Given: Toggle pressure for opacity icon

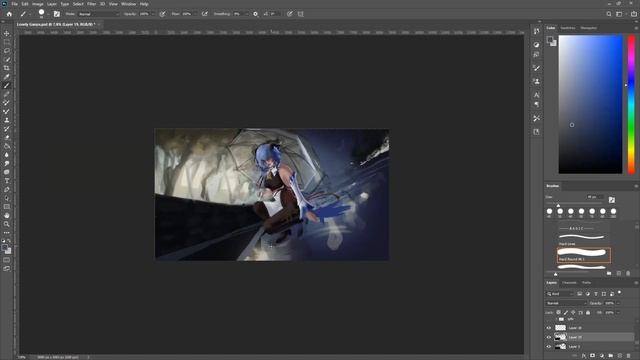Looking at the screenshot, I should [x=162, y=14].
